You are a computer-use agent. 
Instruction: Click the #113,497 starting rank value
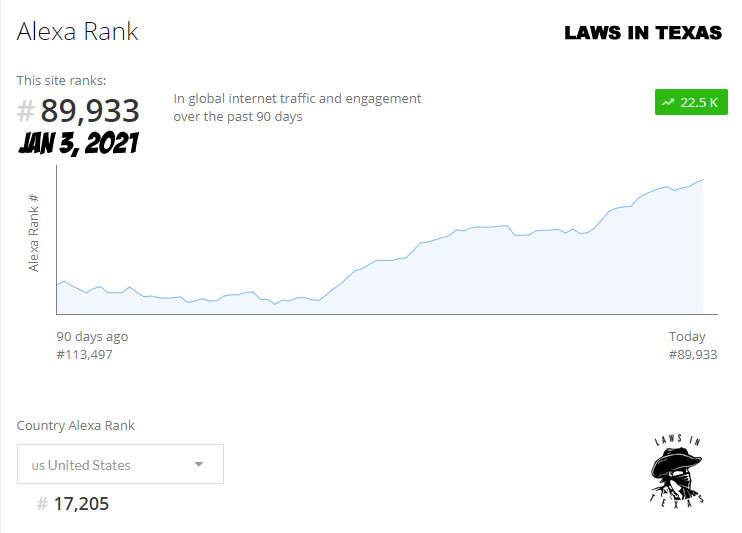click(85, 355)
